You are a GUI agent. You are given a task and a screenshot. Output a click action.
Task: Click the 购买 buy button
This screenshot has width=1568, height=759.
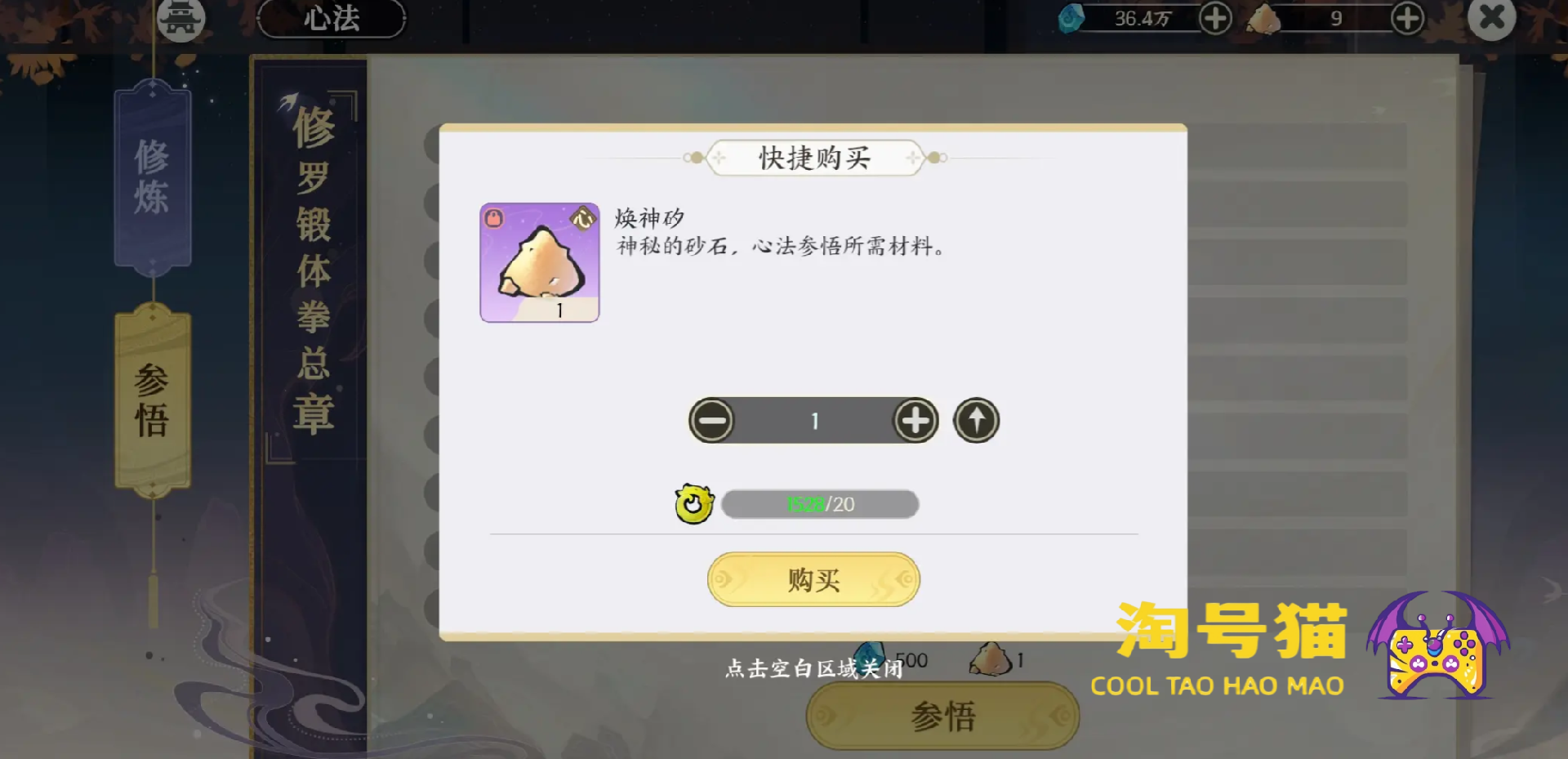pyautogui.click(x=813, y=579)
